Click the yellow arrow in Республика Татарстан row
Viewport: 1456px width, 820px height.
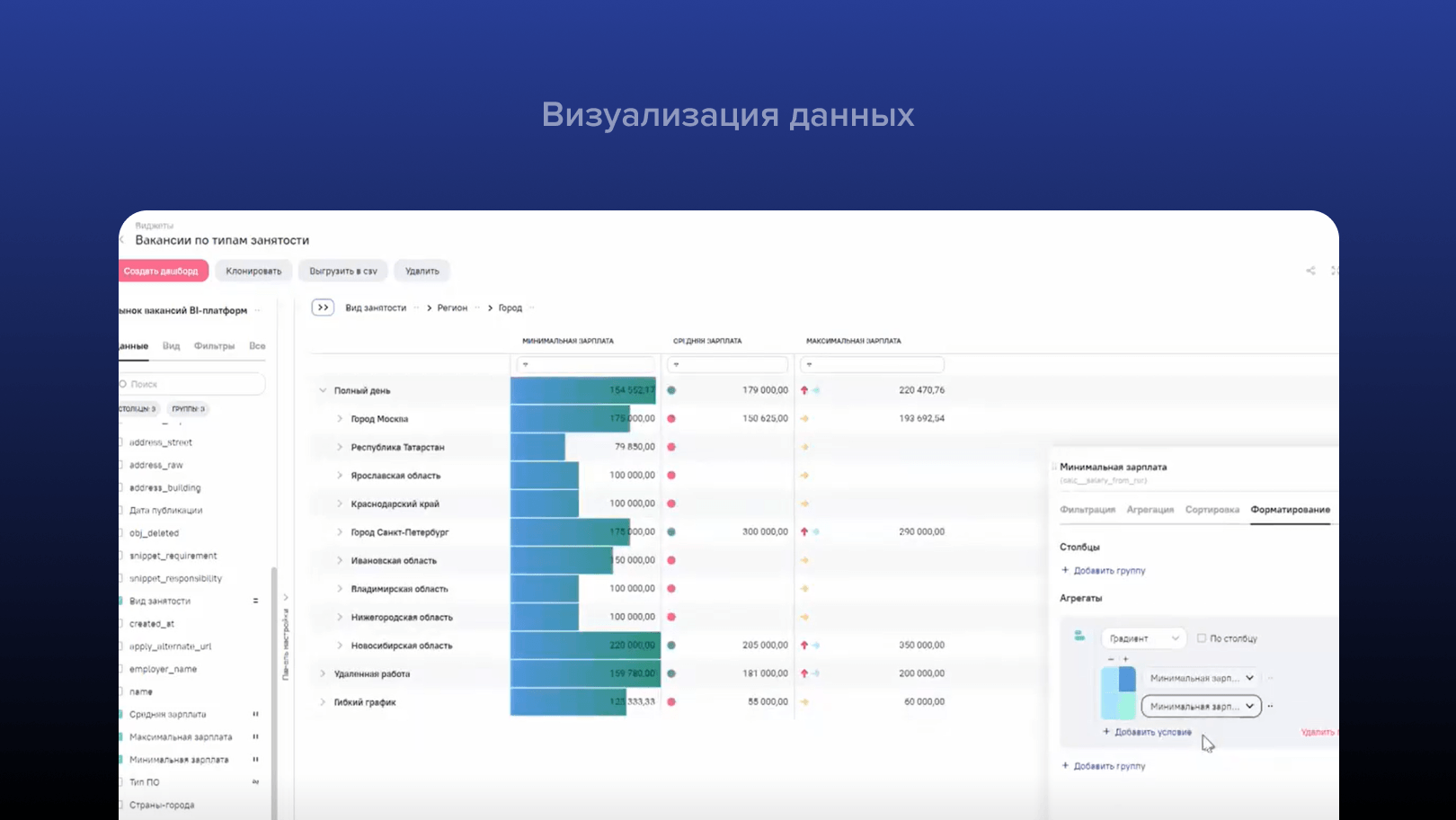pos(804,447)
